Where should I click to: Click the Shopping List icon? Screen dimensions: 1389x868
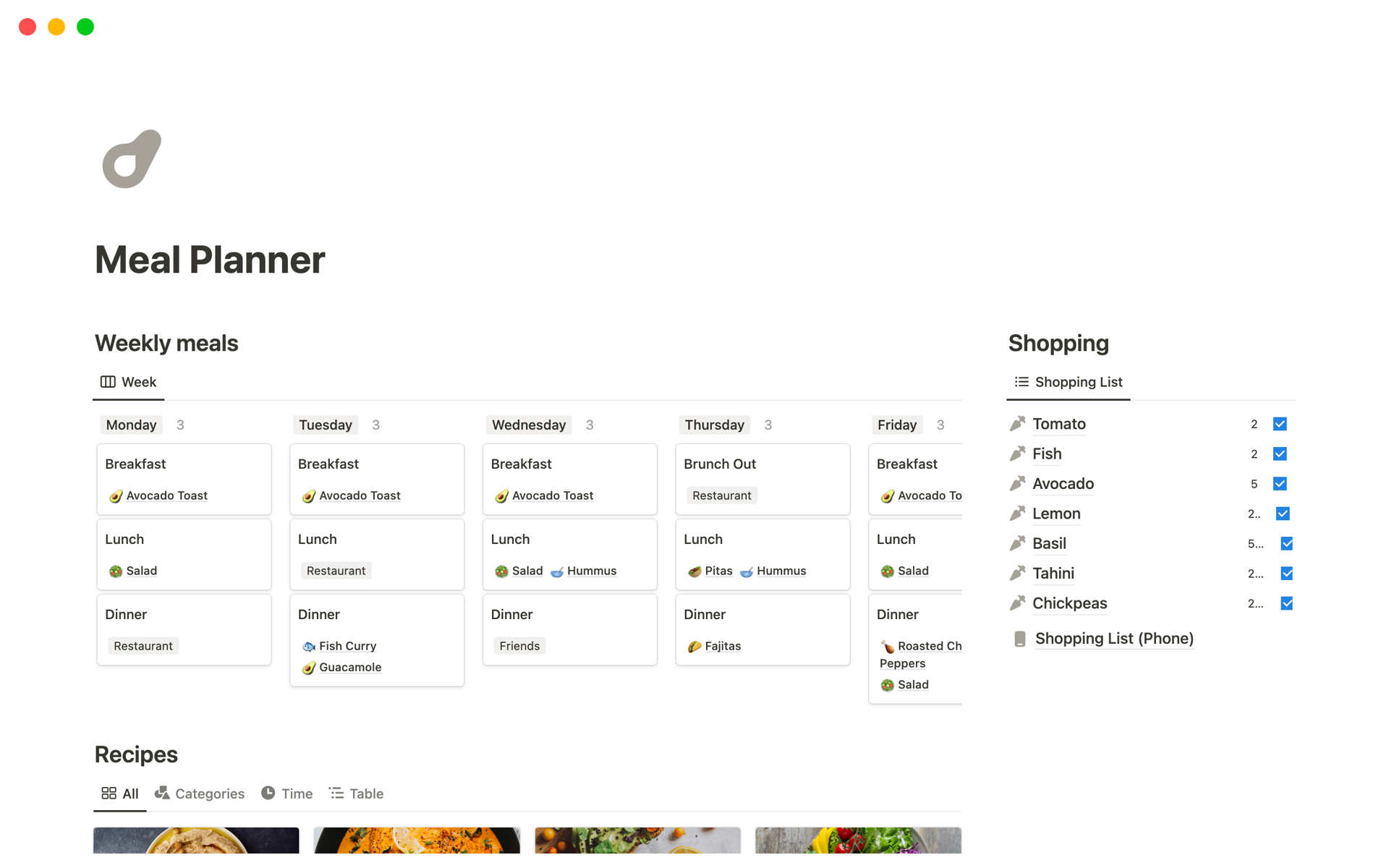1021,381
